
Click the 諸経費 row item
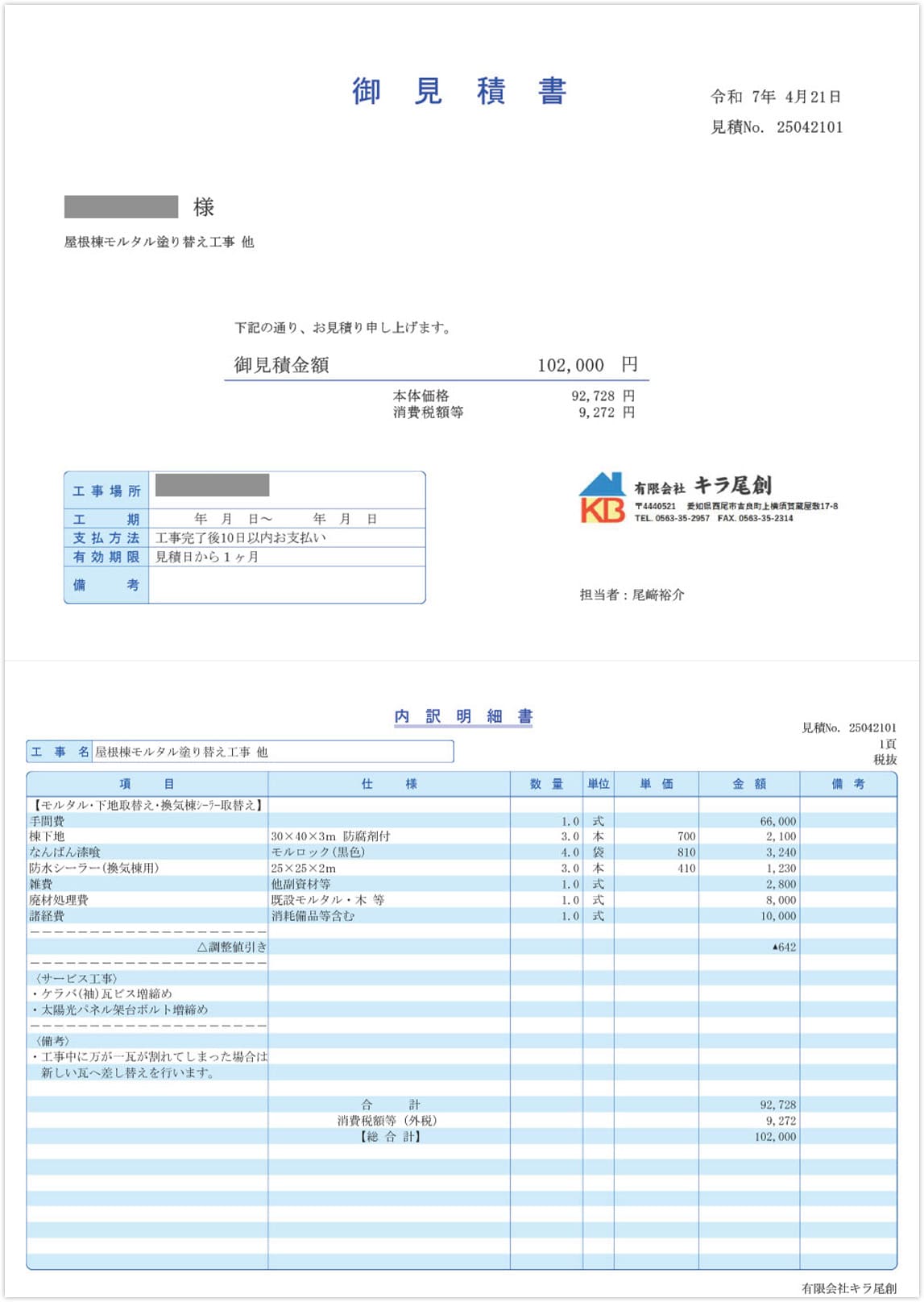[47, 916]
